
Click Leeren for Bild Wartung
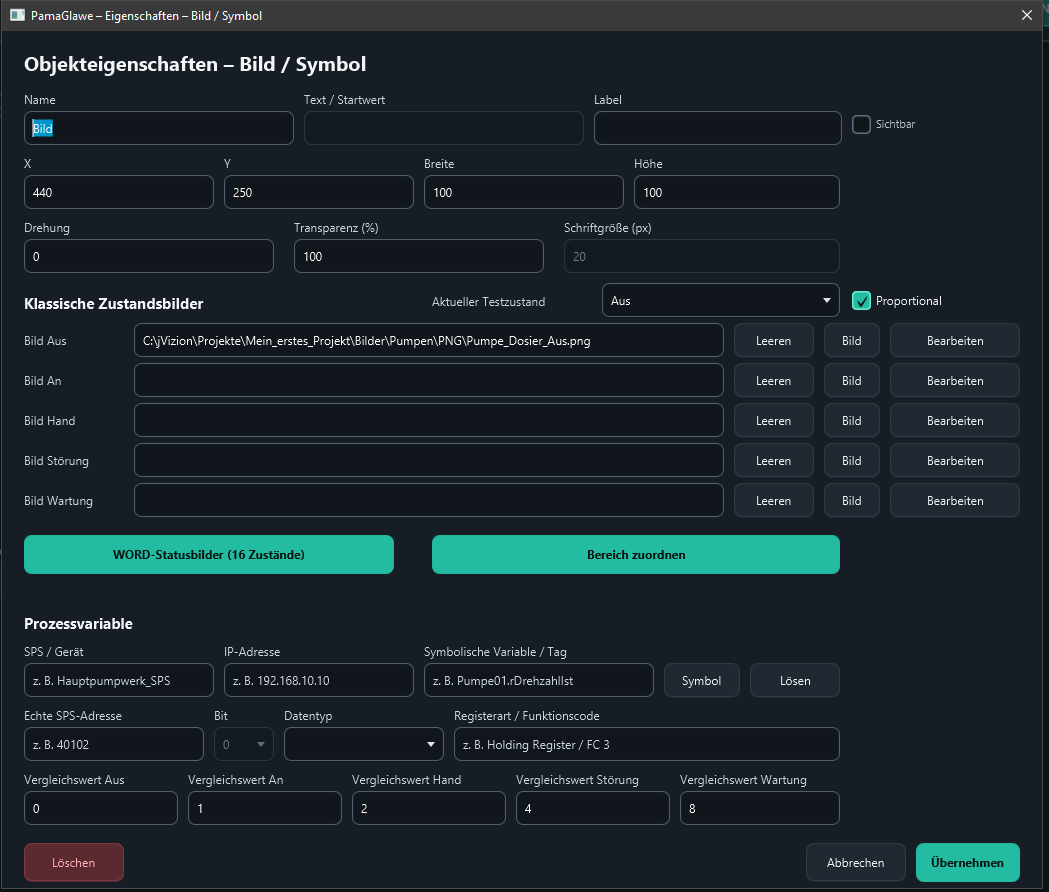tap(773, 501)
